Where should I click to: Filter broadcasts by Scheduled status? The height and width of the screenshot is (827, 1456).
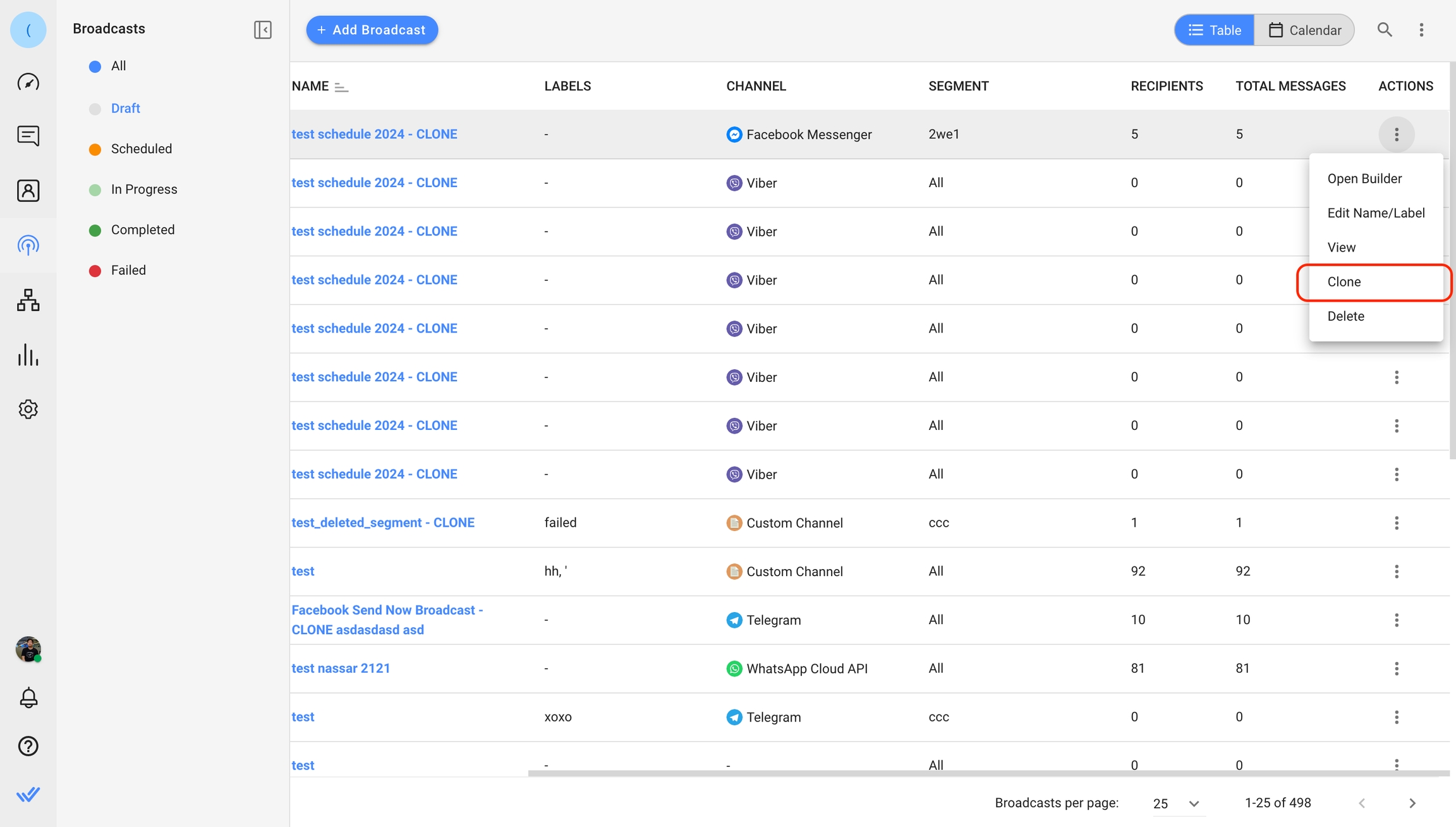[x=141, y=149]
